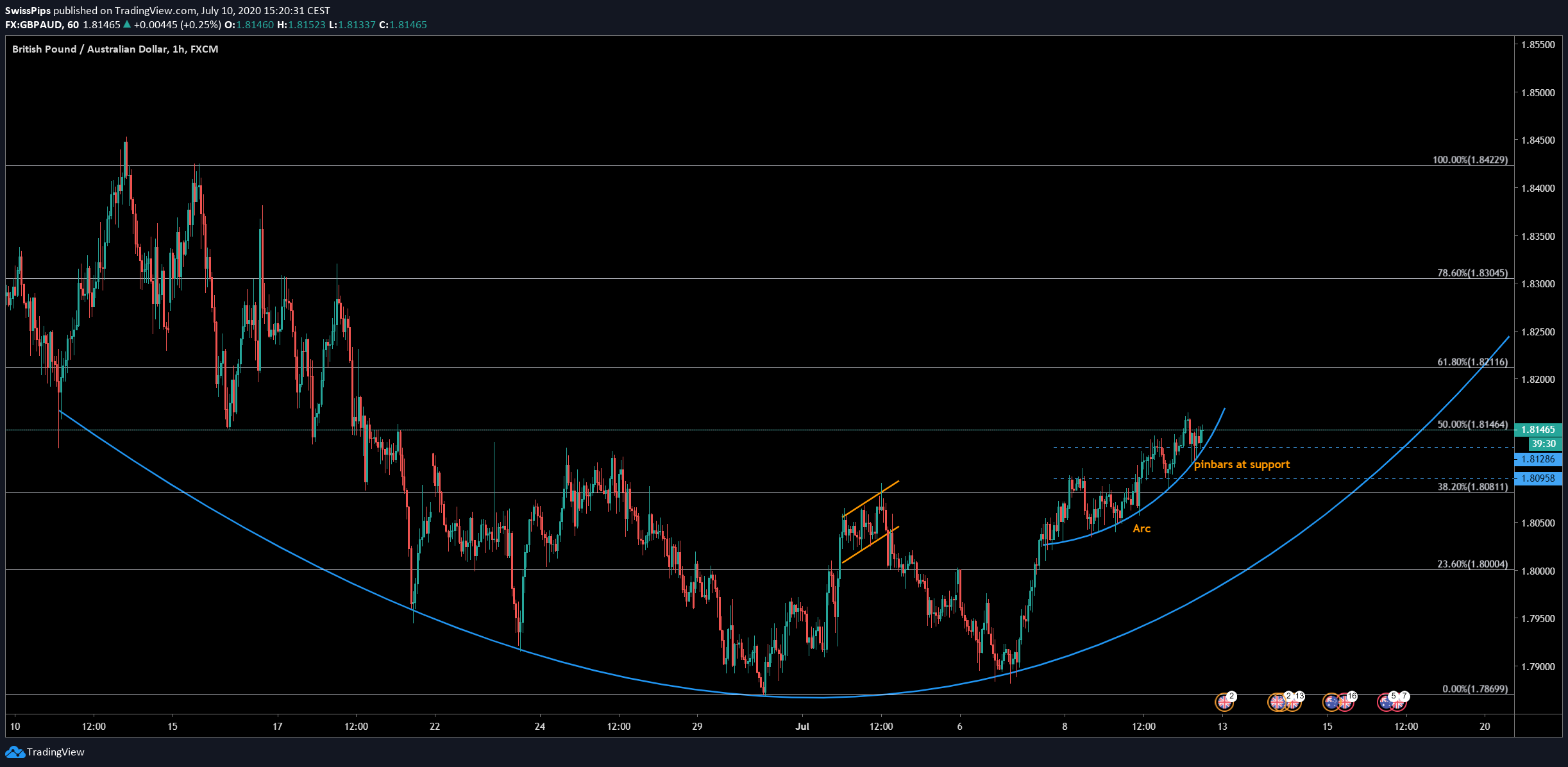Click the 1.79000 price scale label
1568x767 pixels.
click(1538, 667)
